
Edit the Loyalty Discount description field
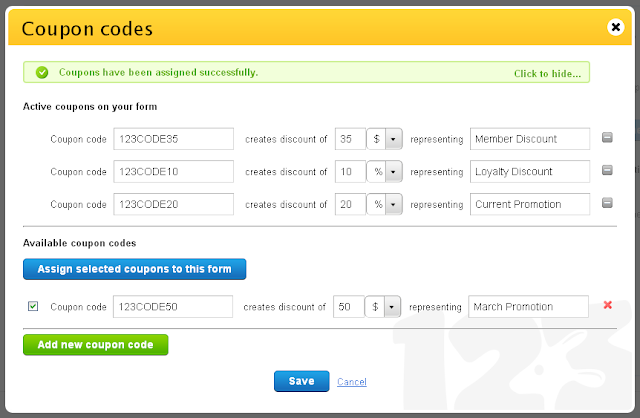click(530, 171)
